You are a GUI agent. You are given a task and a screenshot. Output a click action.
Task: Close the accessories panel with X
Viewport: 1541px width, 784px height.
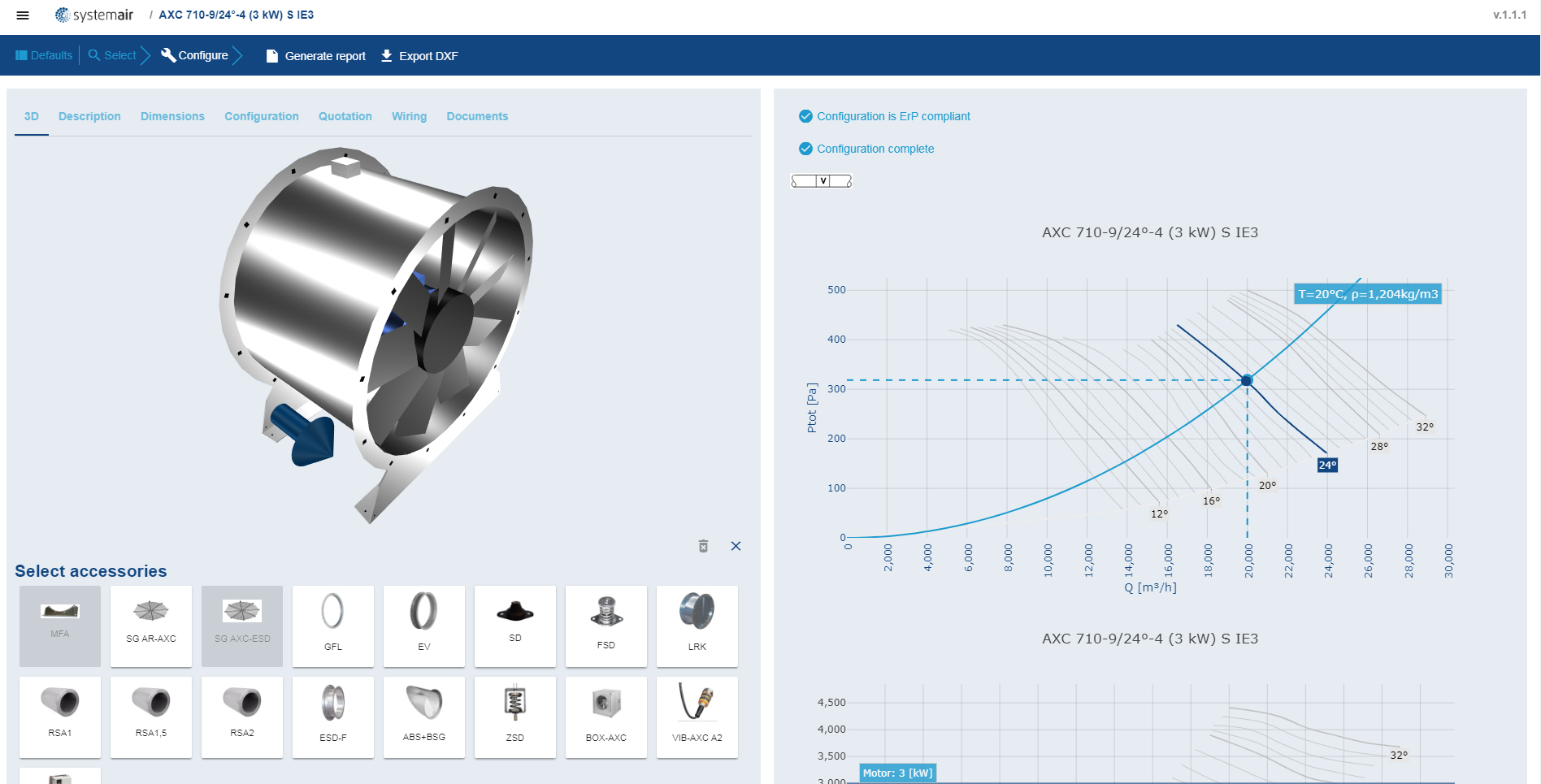(736, 546)
